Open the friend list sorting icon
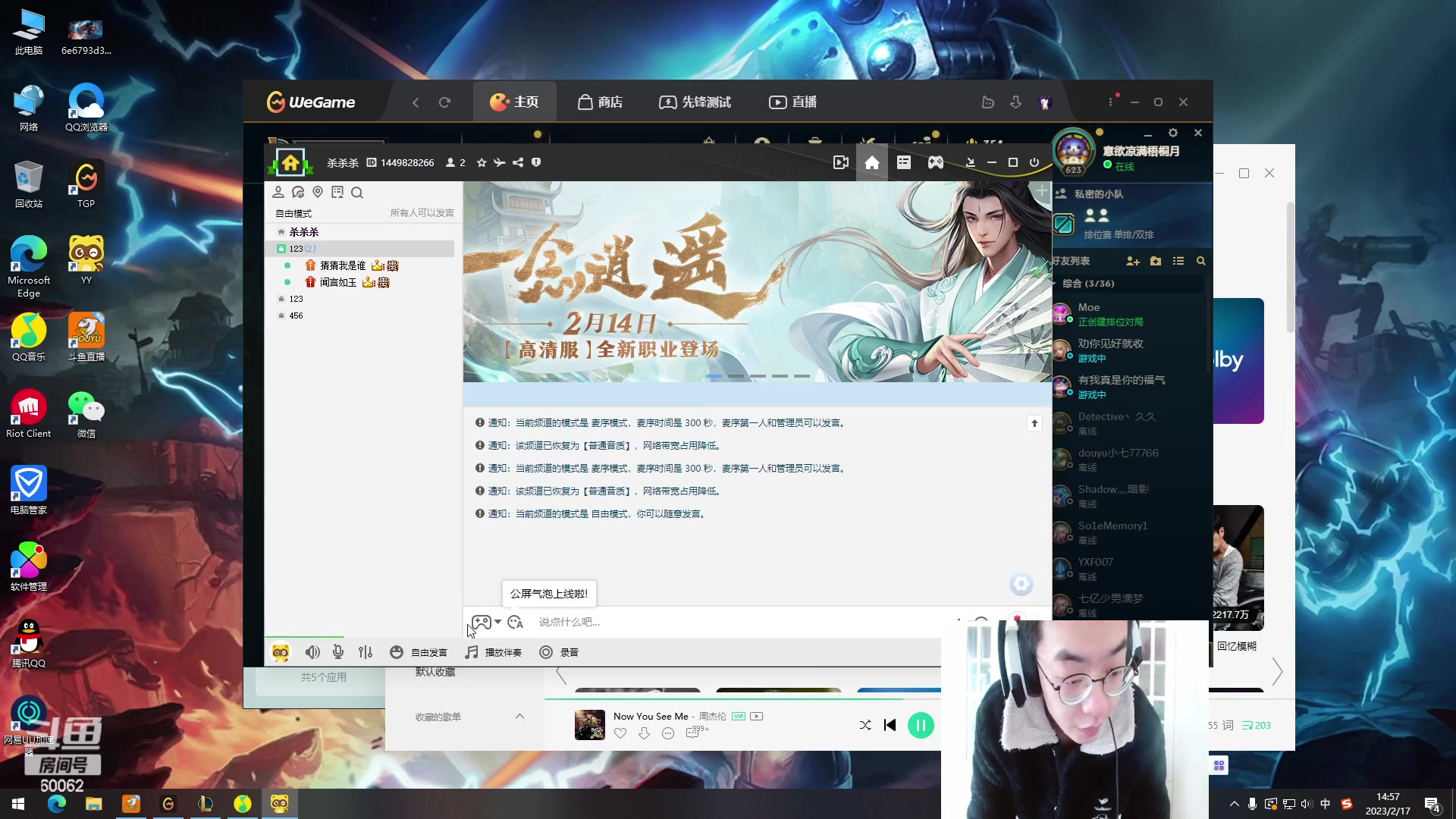The image size is (1456, 819). click(x=1178, y=261)
